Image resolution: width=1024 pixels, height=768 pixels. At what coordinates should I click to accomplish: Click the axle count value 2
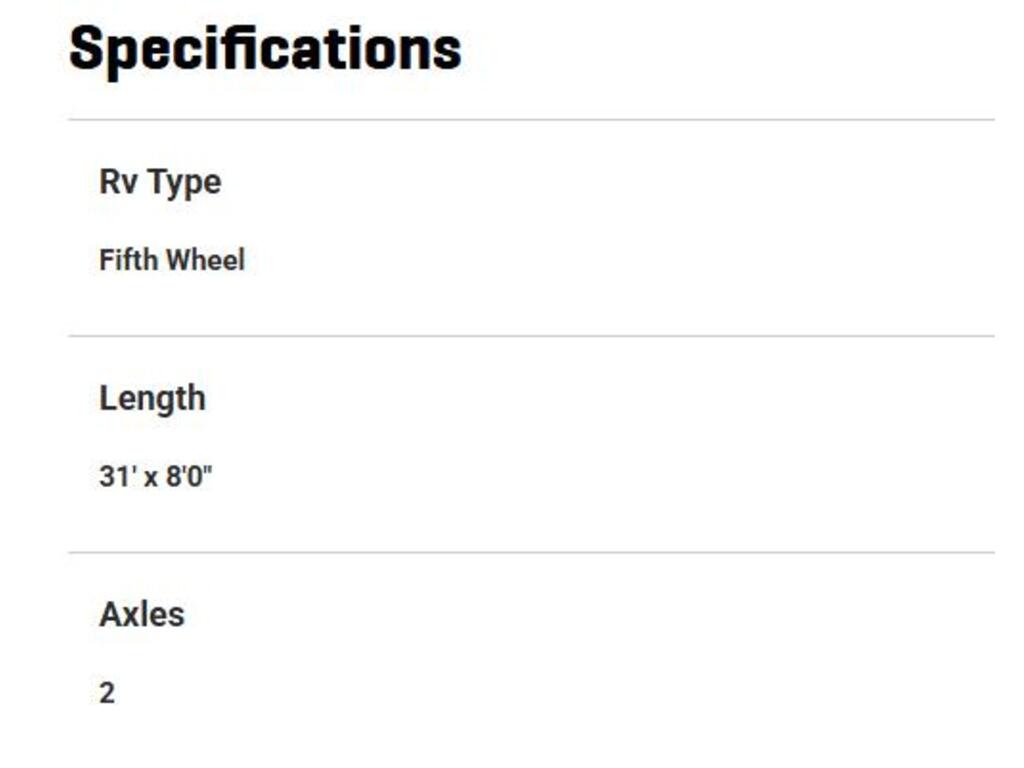pos(107,692)
